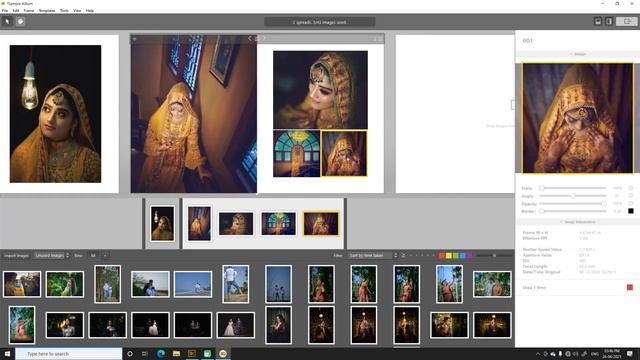Image resolution: width=640 pixels, height=360 pixels.
Task: Open the Templates menu
Action: pyautogui.click(x=47, y=10)
